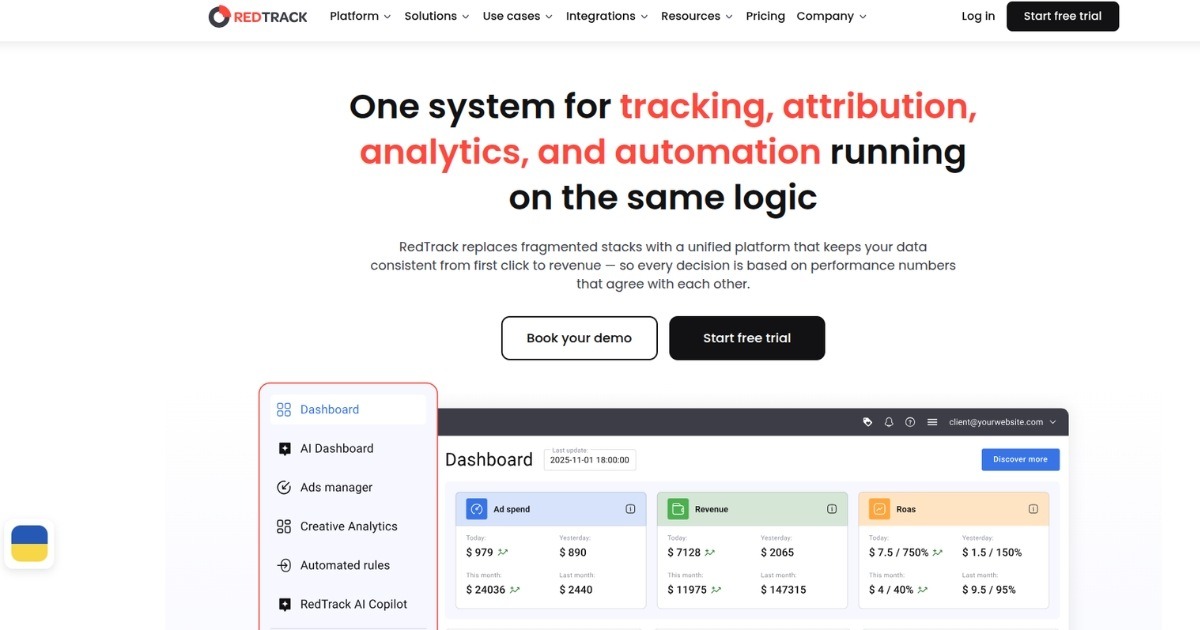Click the Last update date field
The height and width of the screenshot is (630, 1200).
coord(590,459)
